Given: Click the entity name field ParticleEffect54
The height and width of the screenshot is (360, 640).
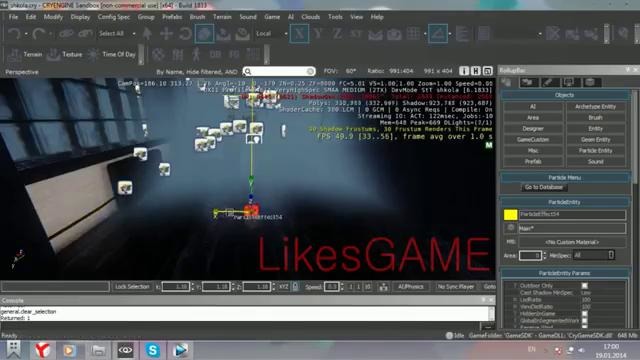Looking at the screenshot, I should 572,214.
